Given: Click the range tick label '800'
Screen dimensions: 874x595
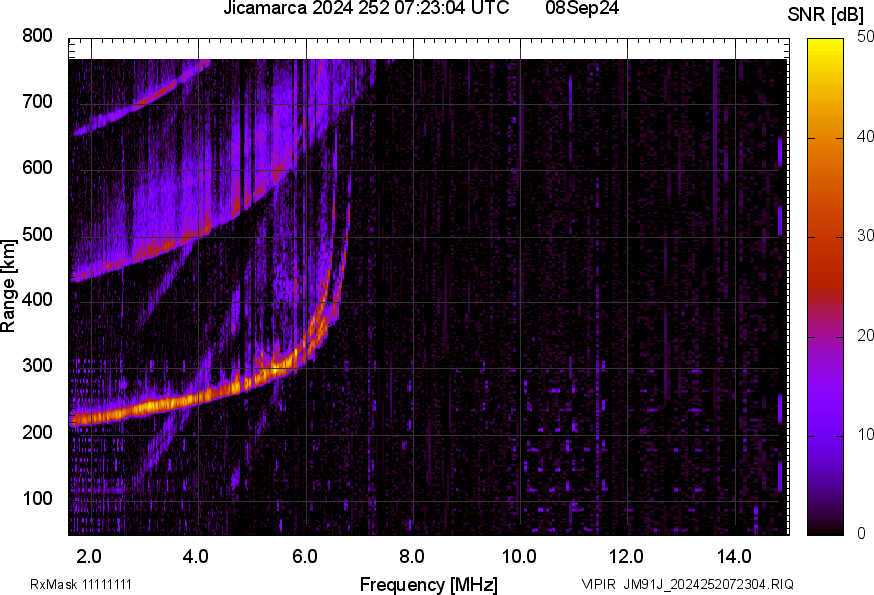Looking at the screenshot, I should tap(37, 36).
